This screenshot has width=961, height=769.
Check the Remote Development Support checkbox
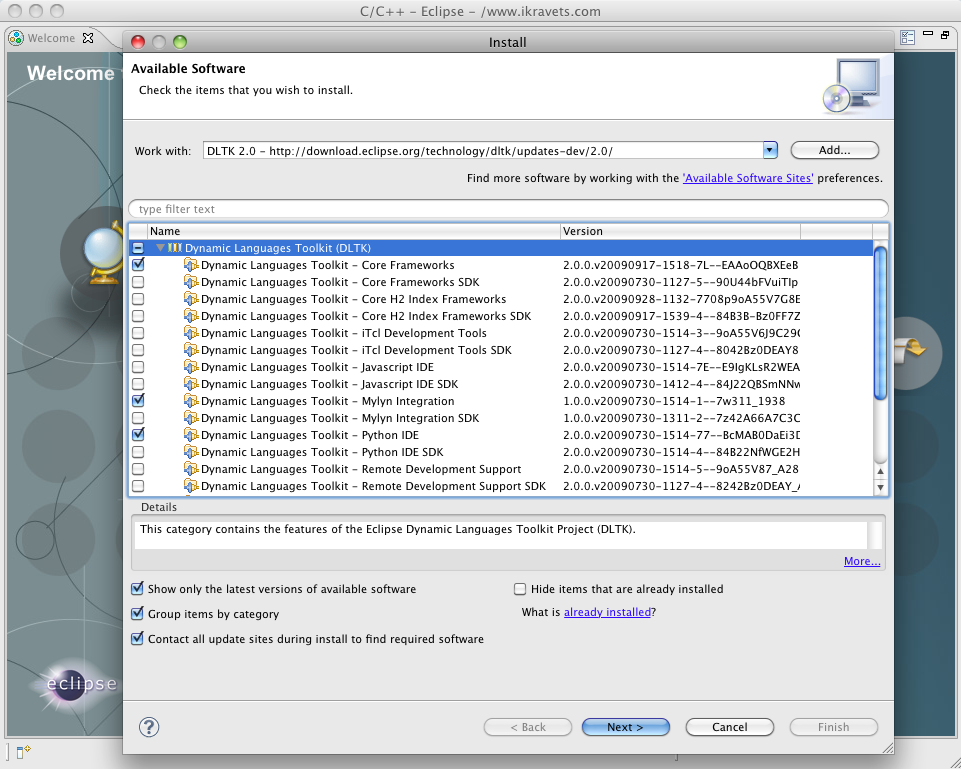pos(138,469)
